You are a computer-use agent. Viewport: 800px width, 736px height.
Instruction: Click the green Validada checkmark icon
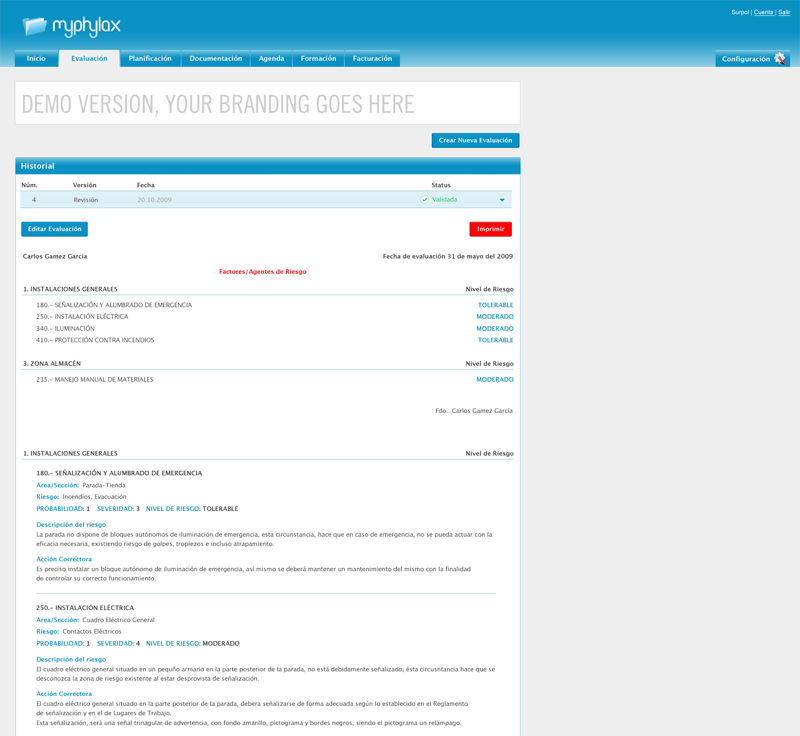point(425,200)
